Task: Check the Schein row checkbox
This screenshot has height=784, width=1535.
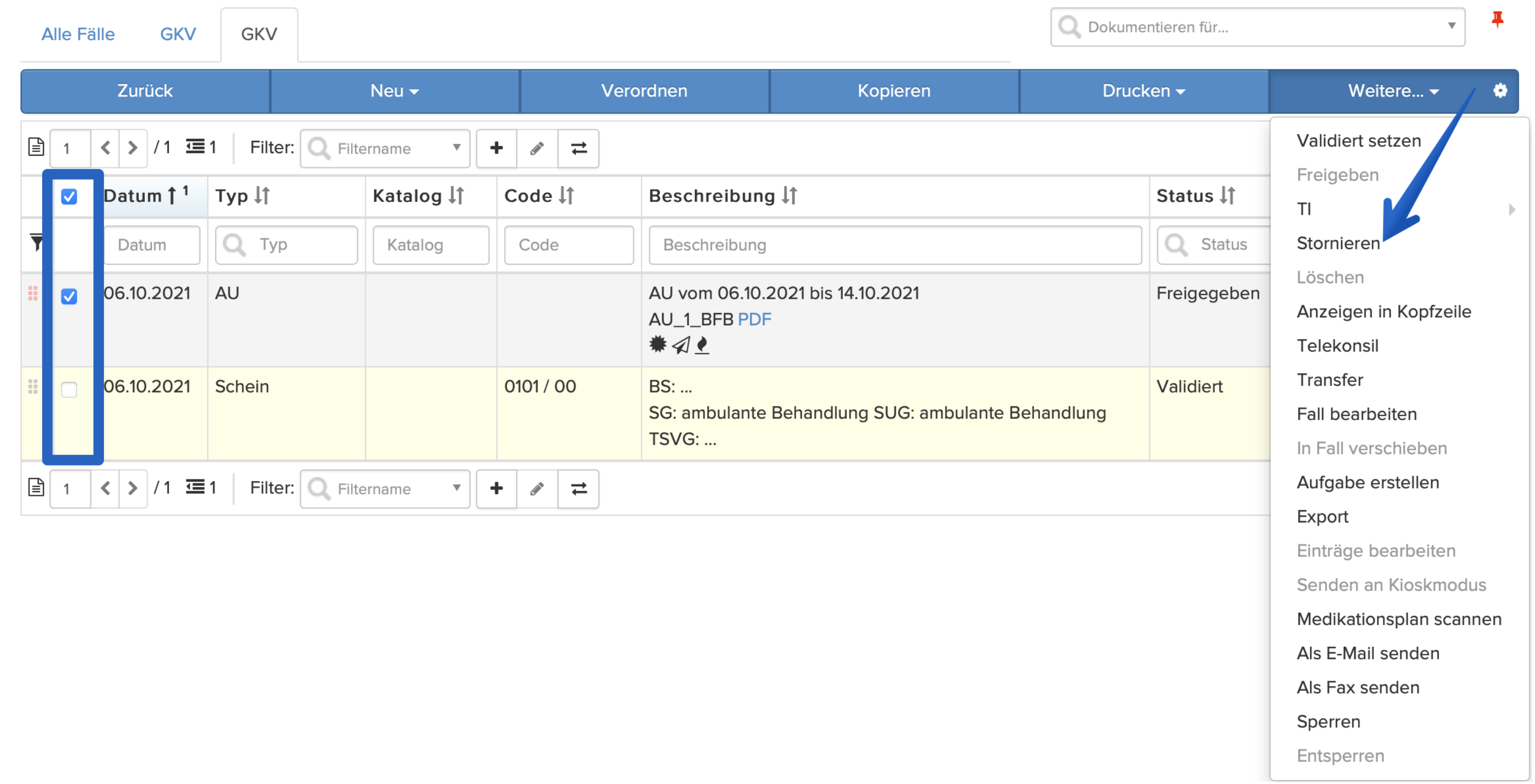Action: click(x=69, y=390)
